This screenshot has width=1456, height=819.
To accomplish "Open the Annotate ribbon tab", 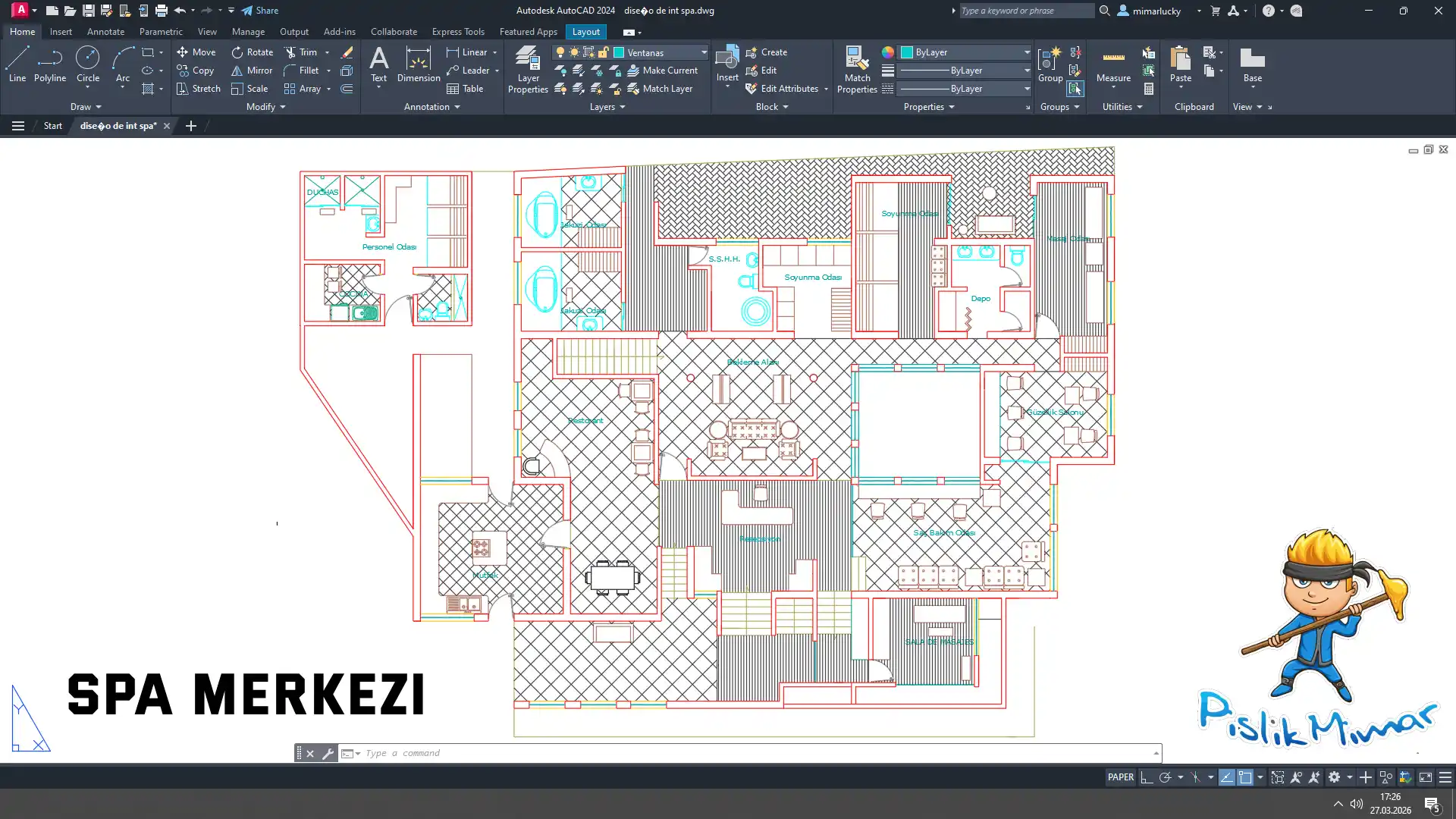I will coord(105,32).
